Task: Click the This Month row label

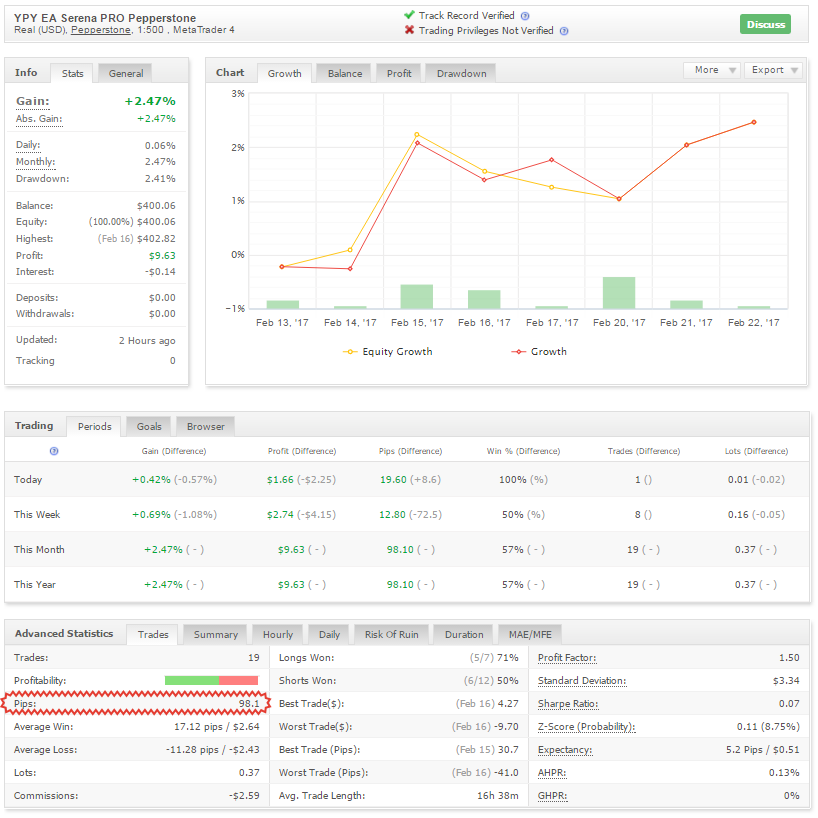Action: [39, 549]
